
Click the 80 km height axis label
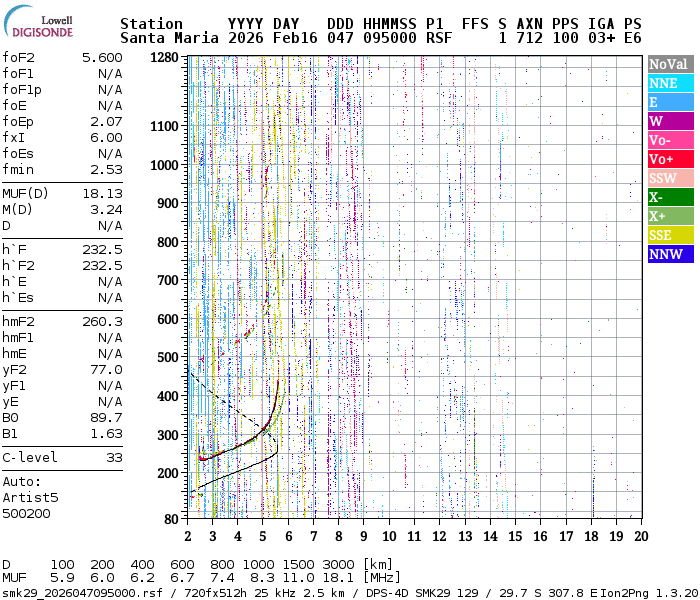[x=171, y=519]
